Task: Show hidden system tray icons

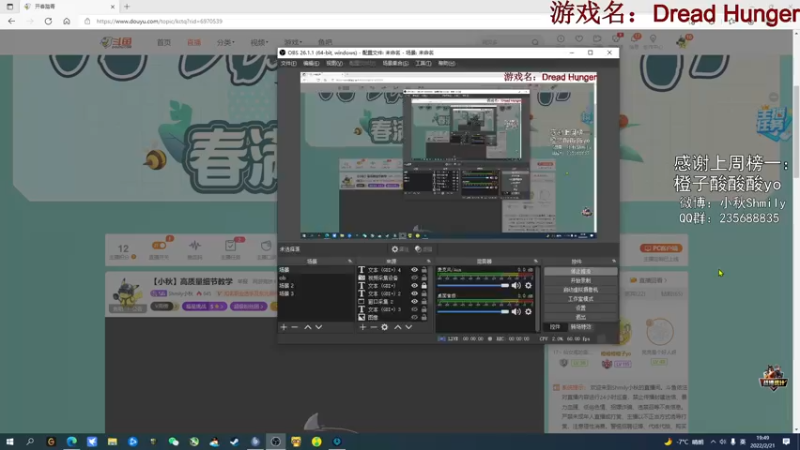Action: (713, 442)
